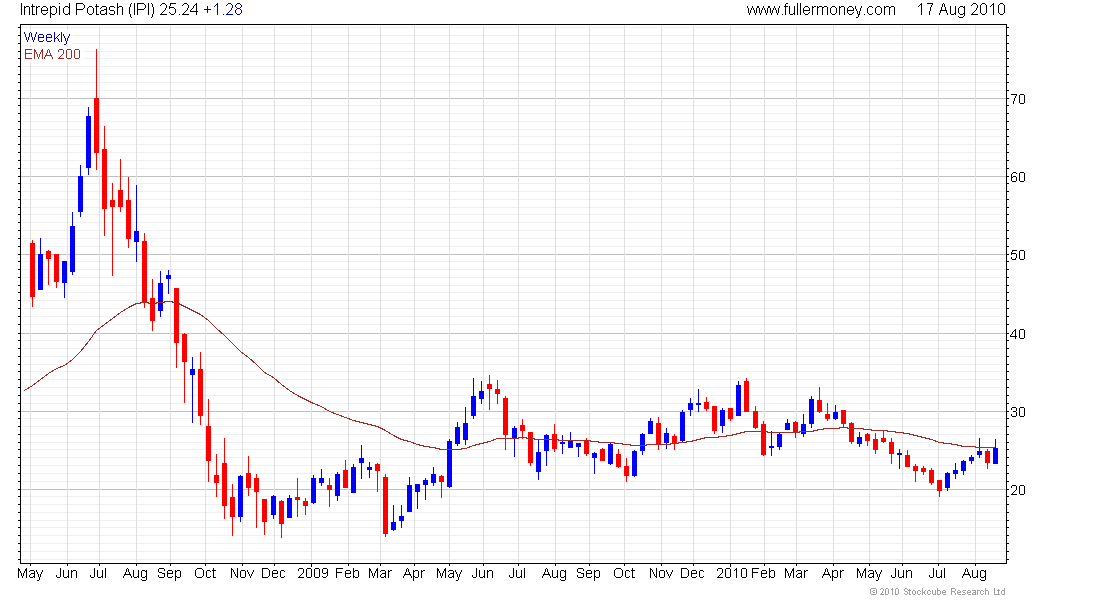Click the 20 price axis label
Image resolution: width=1100 pixels, height=600 pixels.
(x=1017, y=490)
